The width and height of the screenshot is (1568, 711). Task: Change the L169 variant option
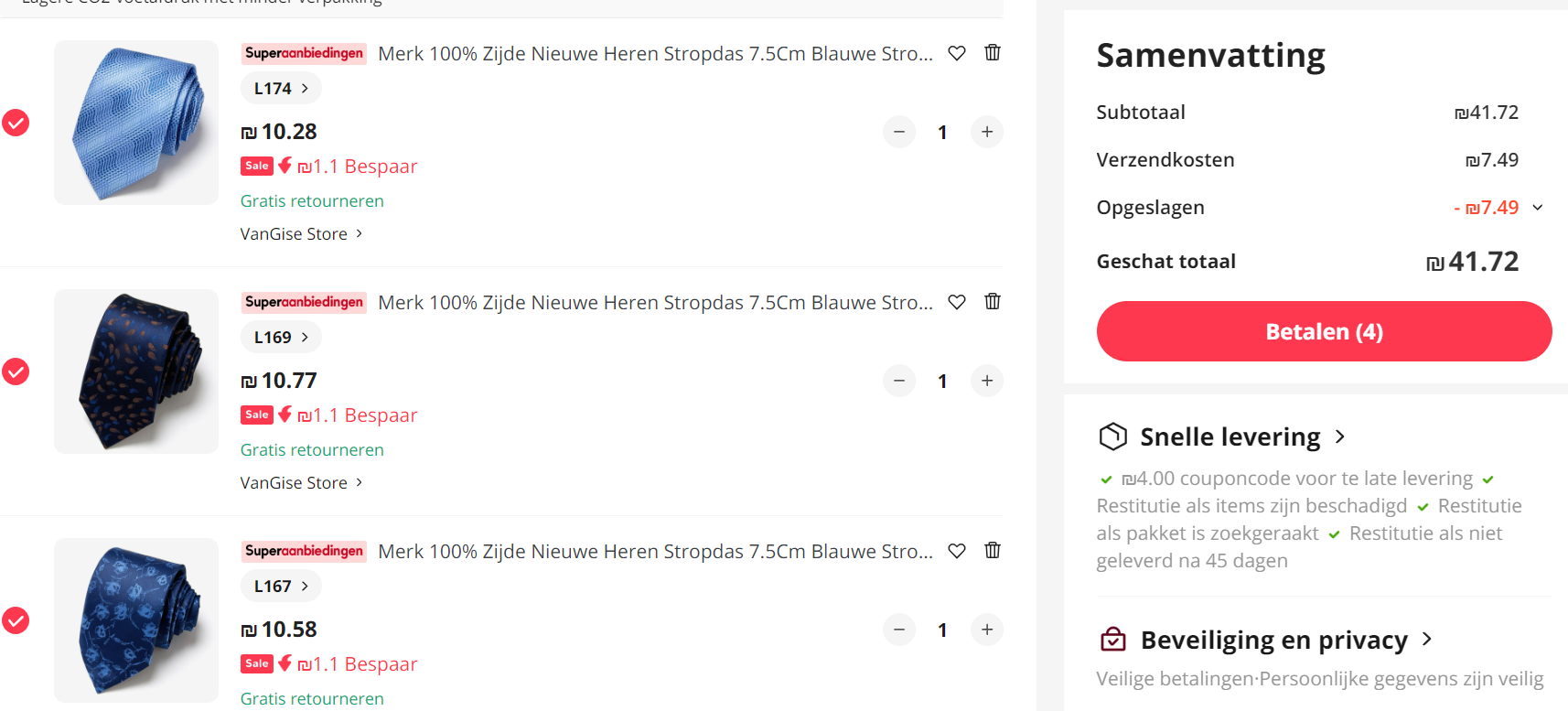coord(281,338)
